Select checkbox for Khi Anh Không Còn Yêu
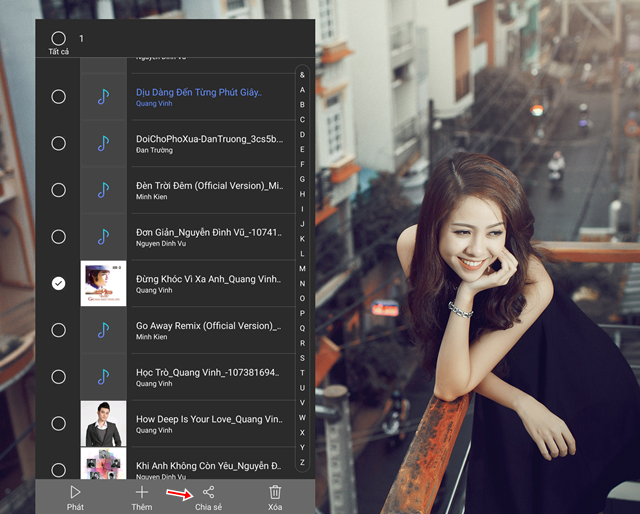Screen dimensions: 640x514 (x=58, y=470)
